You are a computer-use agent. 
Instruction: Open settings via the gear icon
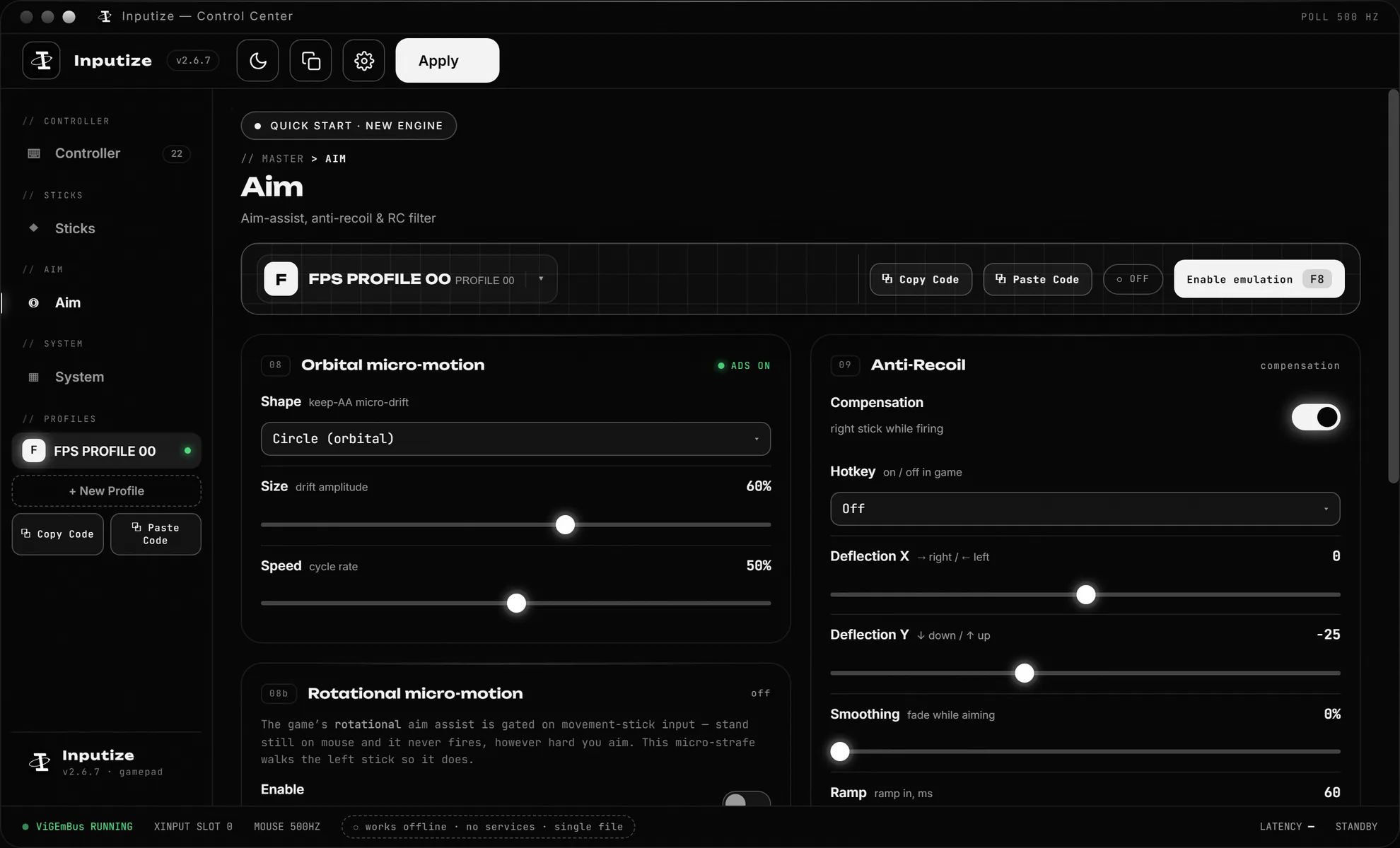[363, 61]
